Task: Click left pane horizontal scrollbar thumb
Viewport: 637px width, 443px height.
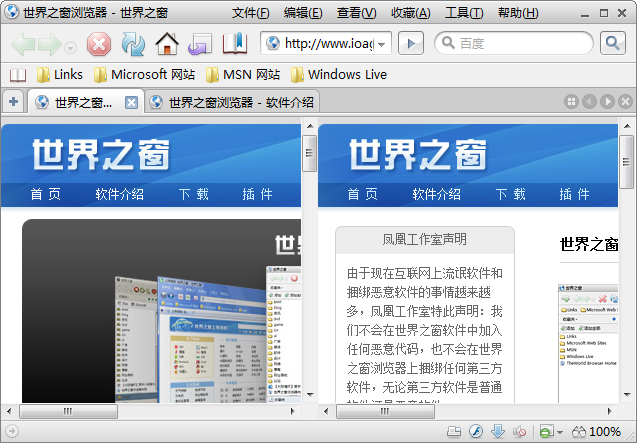Action: [69, 411]
